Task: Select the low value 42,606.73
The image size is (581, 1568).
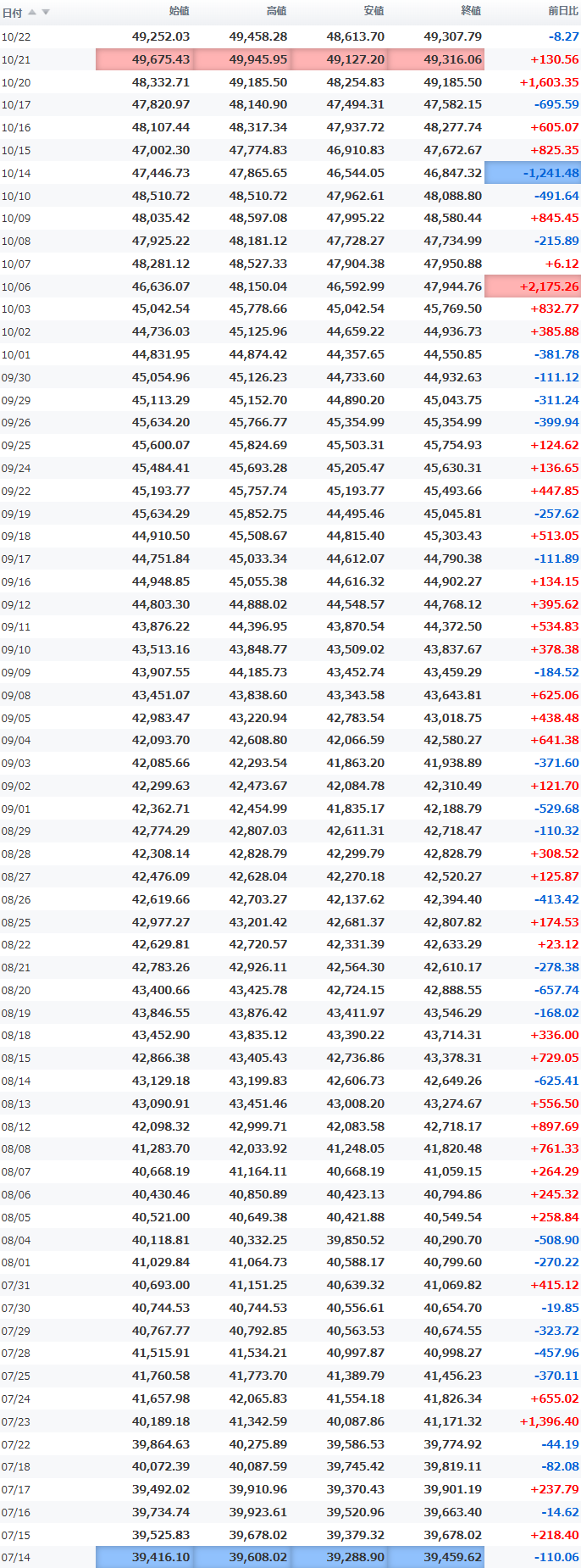Action: (x=356, y=1081)
